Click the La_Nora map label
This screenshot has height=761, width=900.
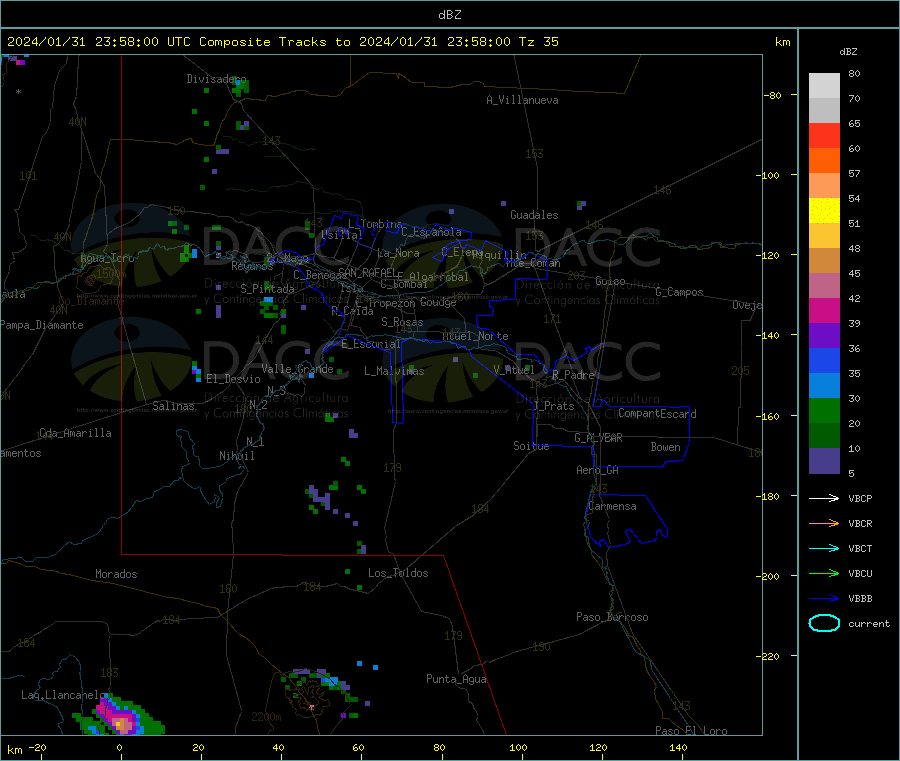[398, 253]
